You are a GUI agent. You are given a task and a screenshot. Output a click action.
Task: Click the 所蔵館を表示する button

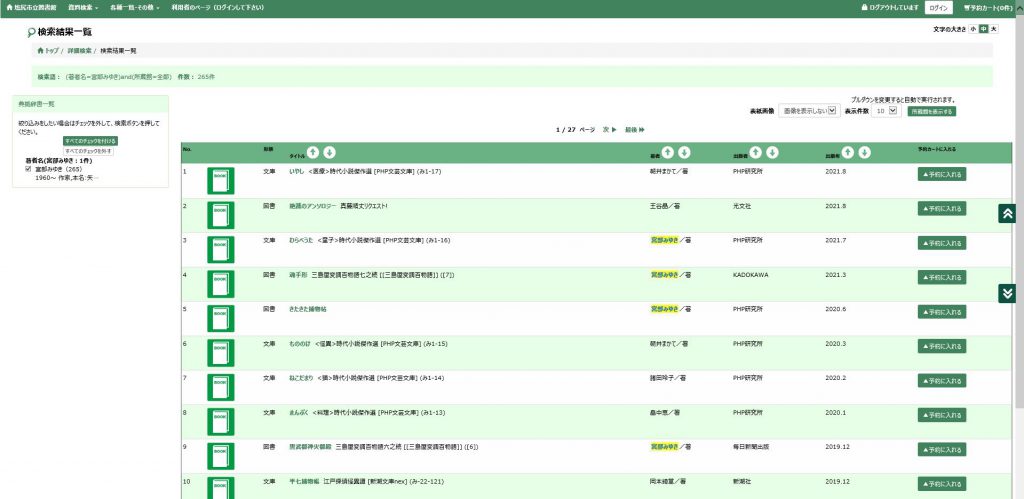point(932,112)
